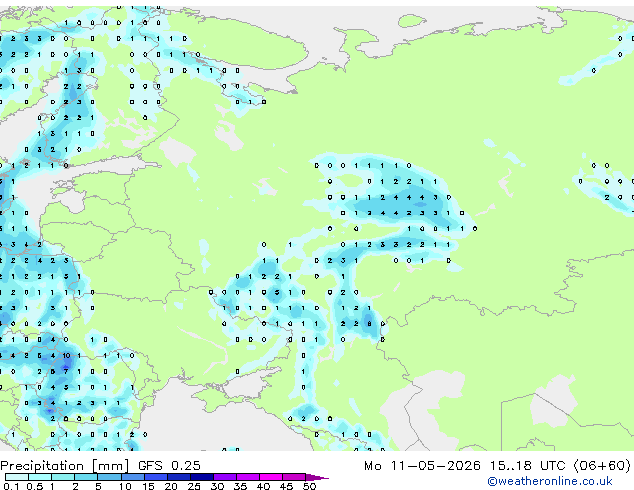The image size is (634, 490).
Task: Select the 15–20 mm legend swatch
Action: pos(156,477)
